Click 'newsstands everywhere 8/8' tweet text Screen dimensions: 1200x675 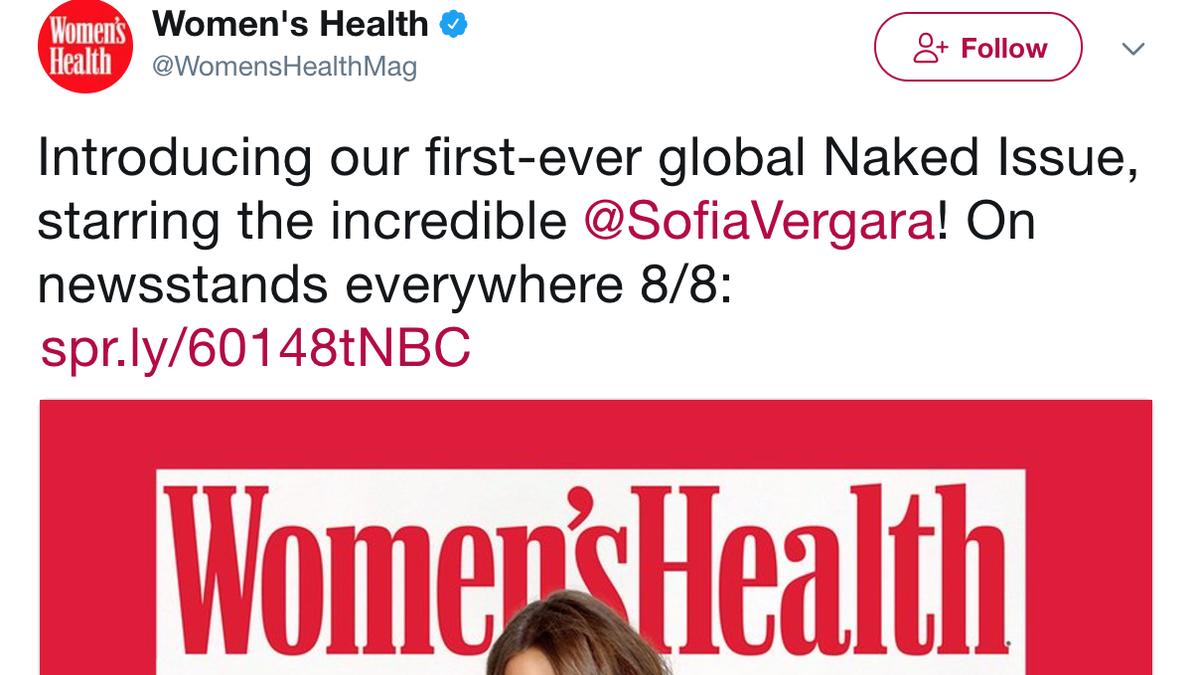[385, 285]
